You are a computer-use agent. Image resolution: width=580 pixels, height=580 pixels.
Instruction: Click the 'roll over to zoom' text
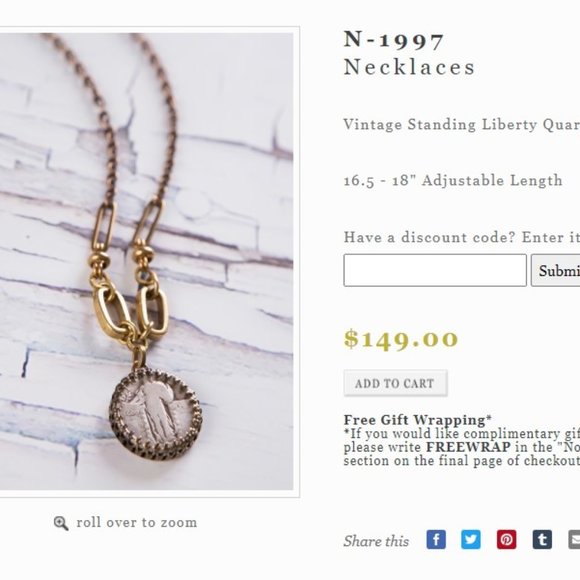pos(136,522)
